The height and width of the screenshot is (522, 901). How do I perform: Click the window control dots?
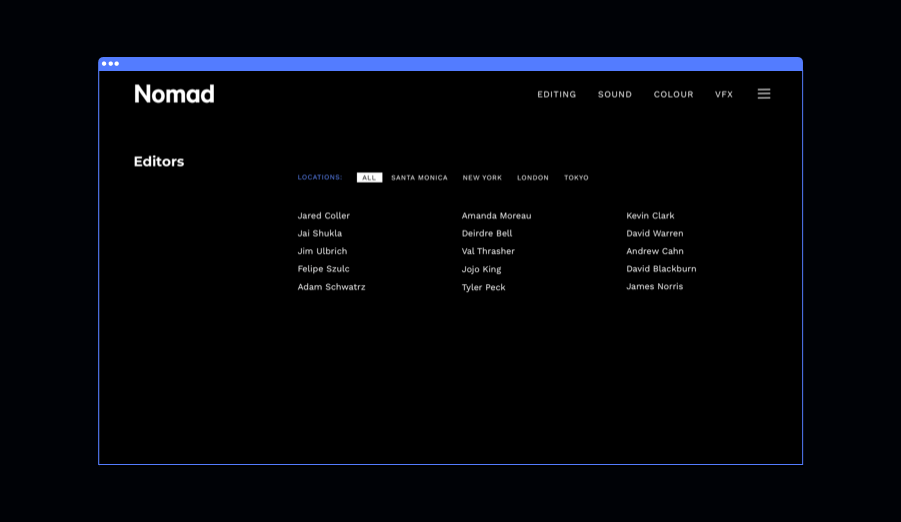tap(110, 64)
